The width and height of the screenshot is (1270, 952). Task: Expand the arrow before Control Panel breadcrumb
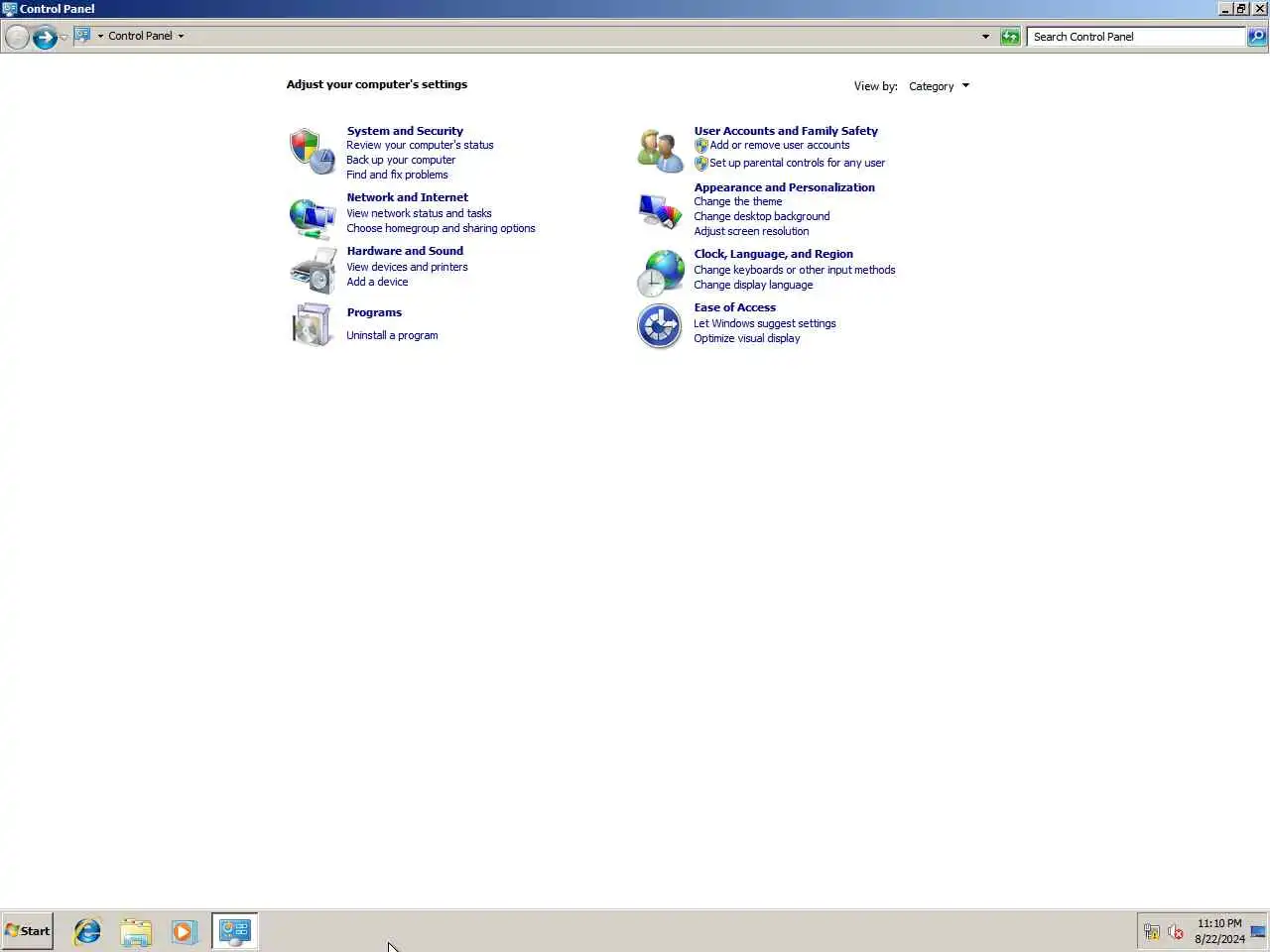100,36
